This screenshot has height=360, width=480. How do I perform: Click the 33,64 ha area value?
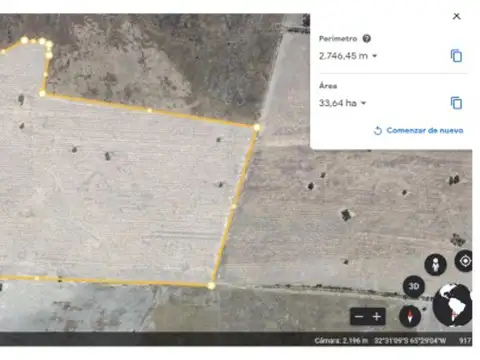(338, 103)
